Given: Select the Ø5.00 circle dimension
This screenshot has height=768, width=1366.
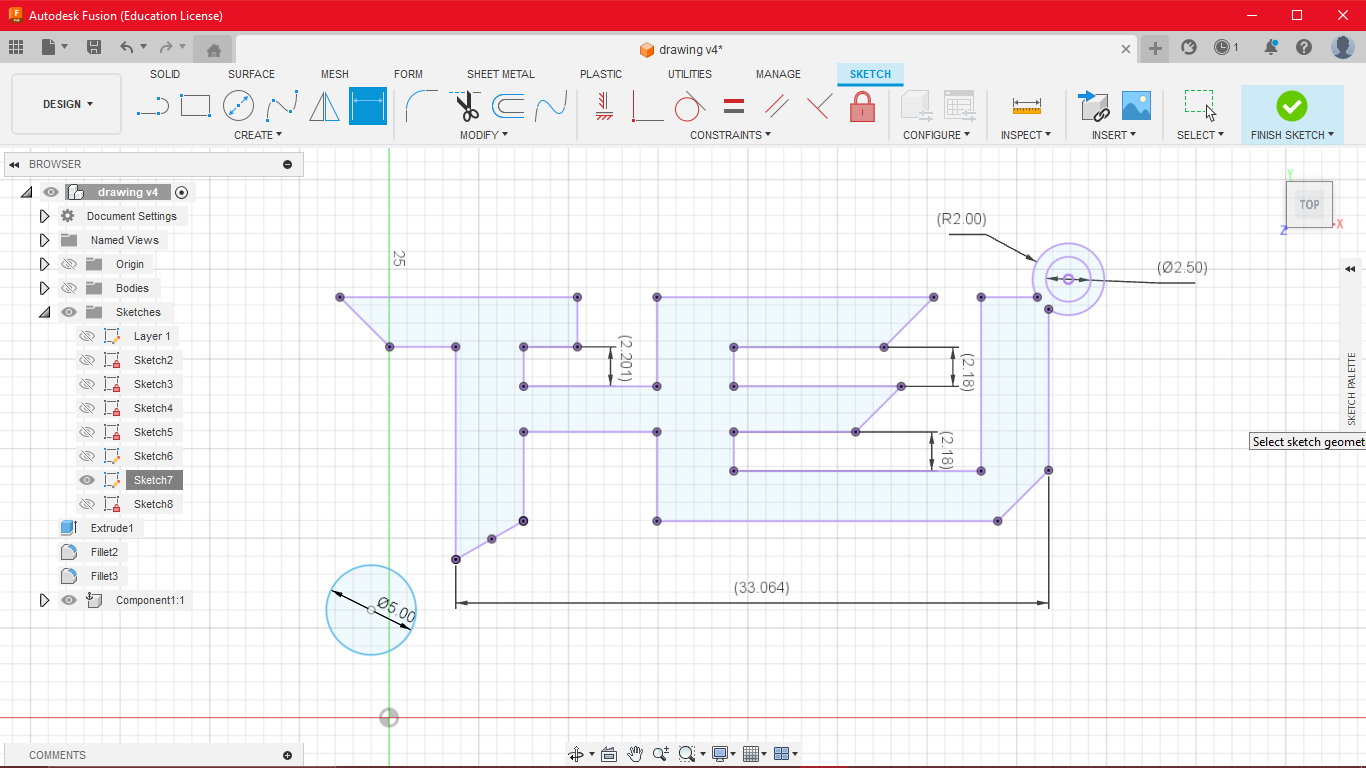Looking at the screenshot, I should (395, 609).
